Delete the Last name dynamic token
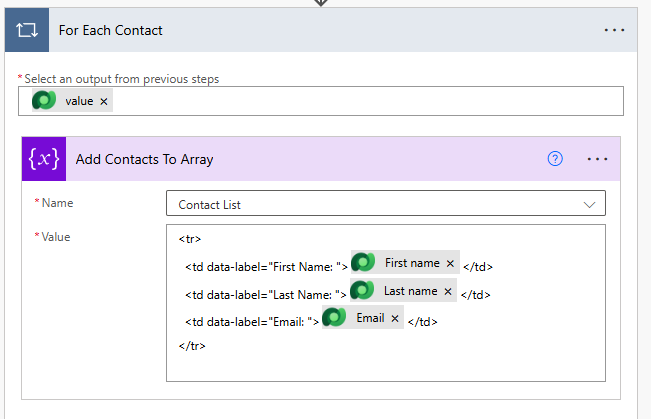 click(x=448, y=292)
